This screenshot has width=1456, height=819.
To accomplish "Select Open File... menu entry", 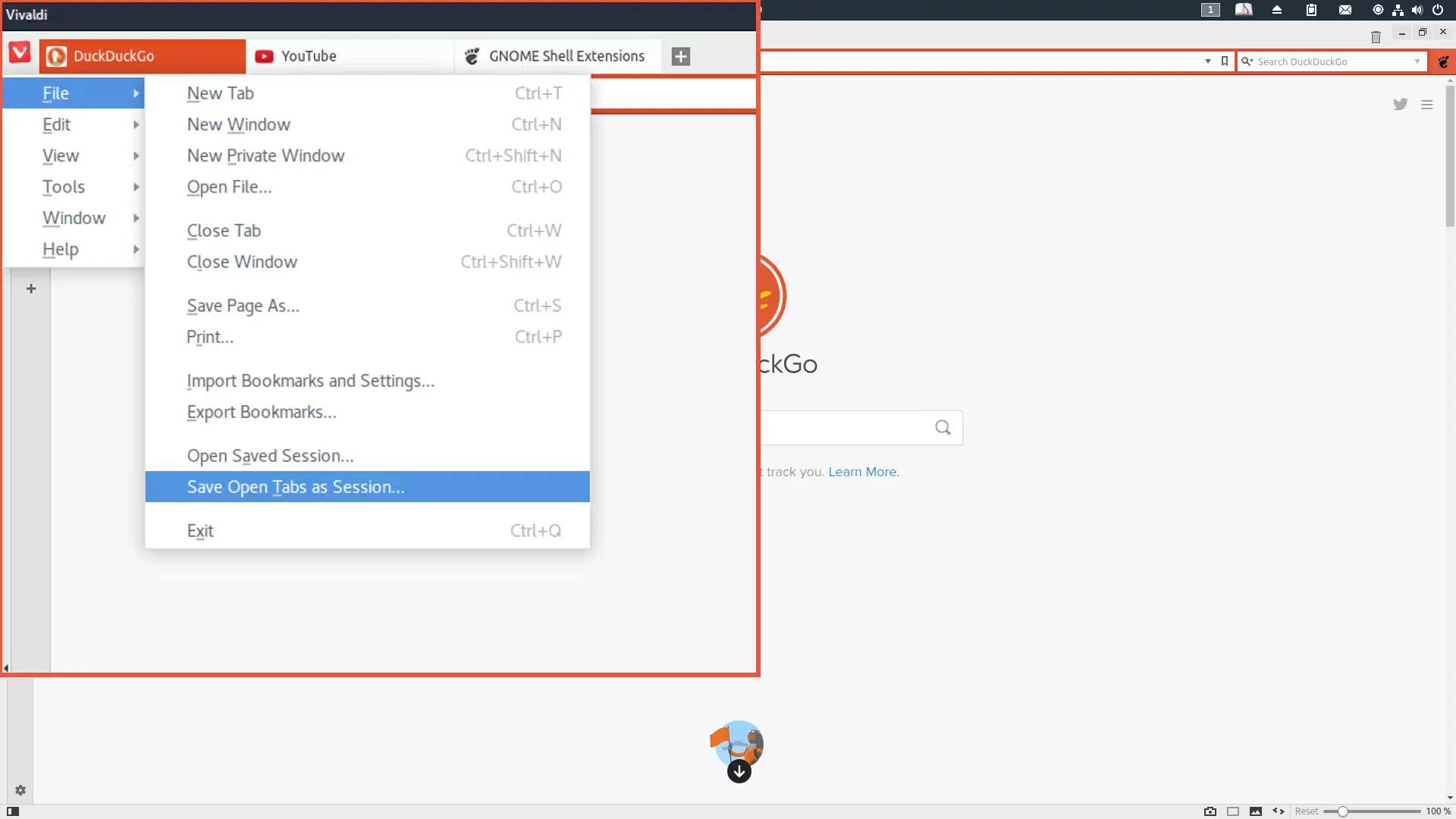I will (x=367, y=187).
